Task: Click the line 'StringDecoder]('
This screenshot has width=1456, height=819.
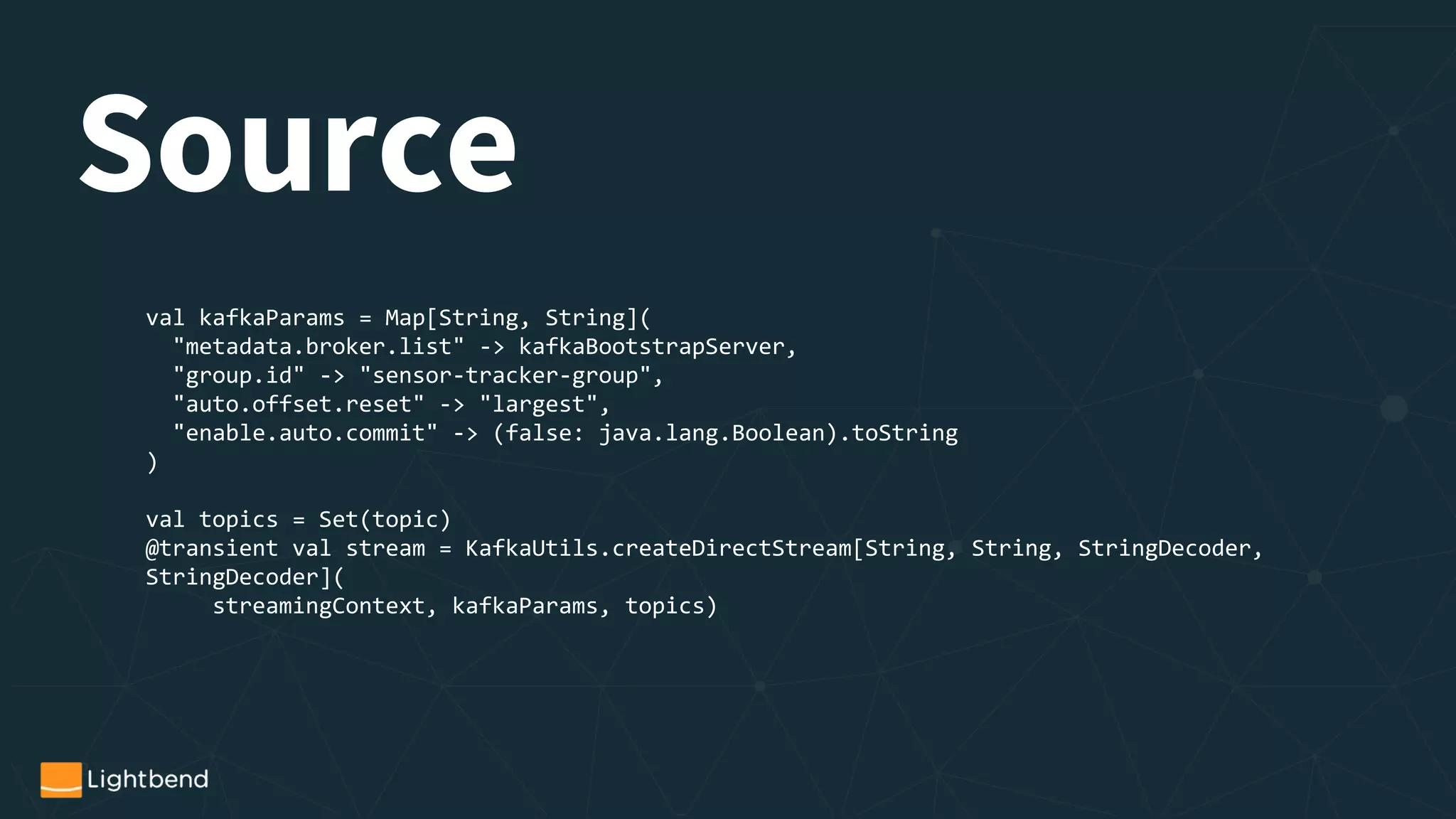Action: [245, 577]
